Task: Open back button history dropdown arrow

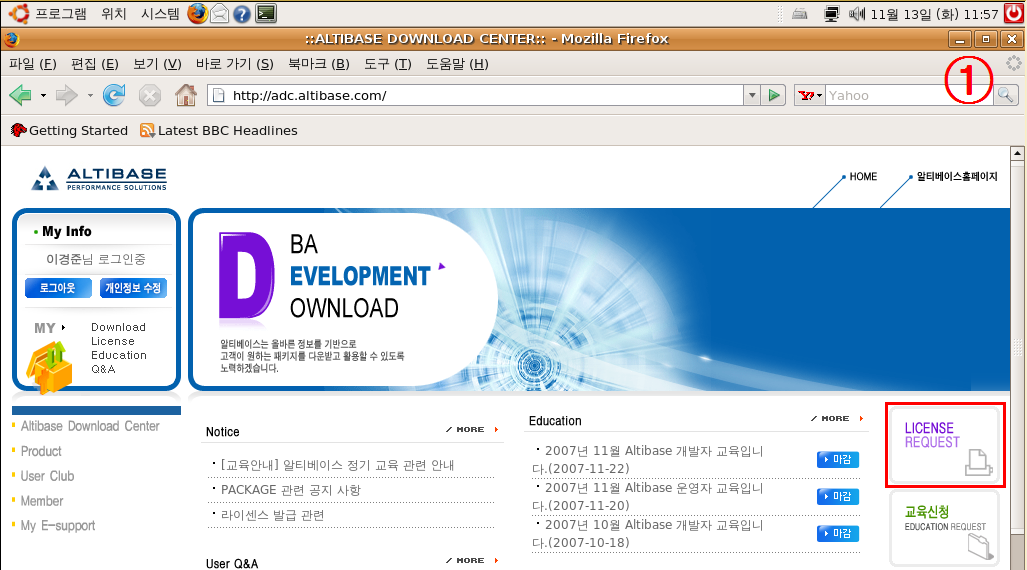Action: coord(43,96)
